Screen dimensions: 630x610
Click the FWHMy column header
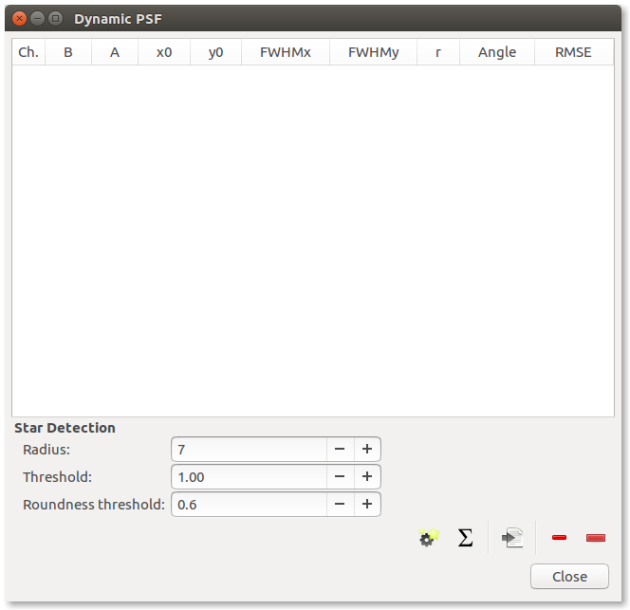click(x=373, y=52)
